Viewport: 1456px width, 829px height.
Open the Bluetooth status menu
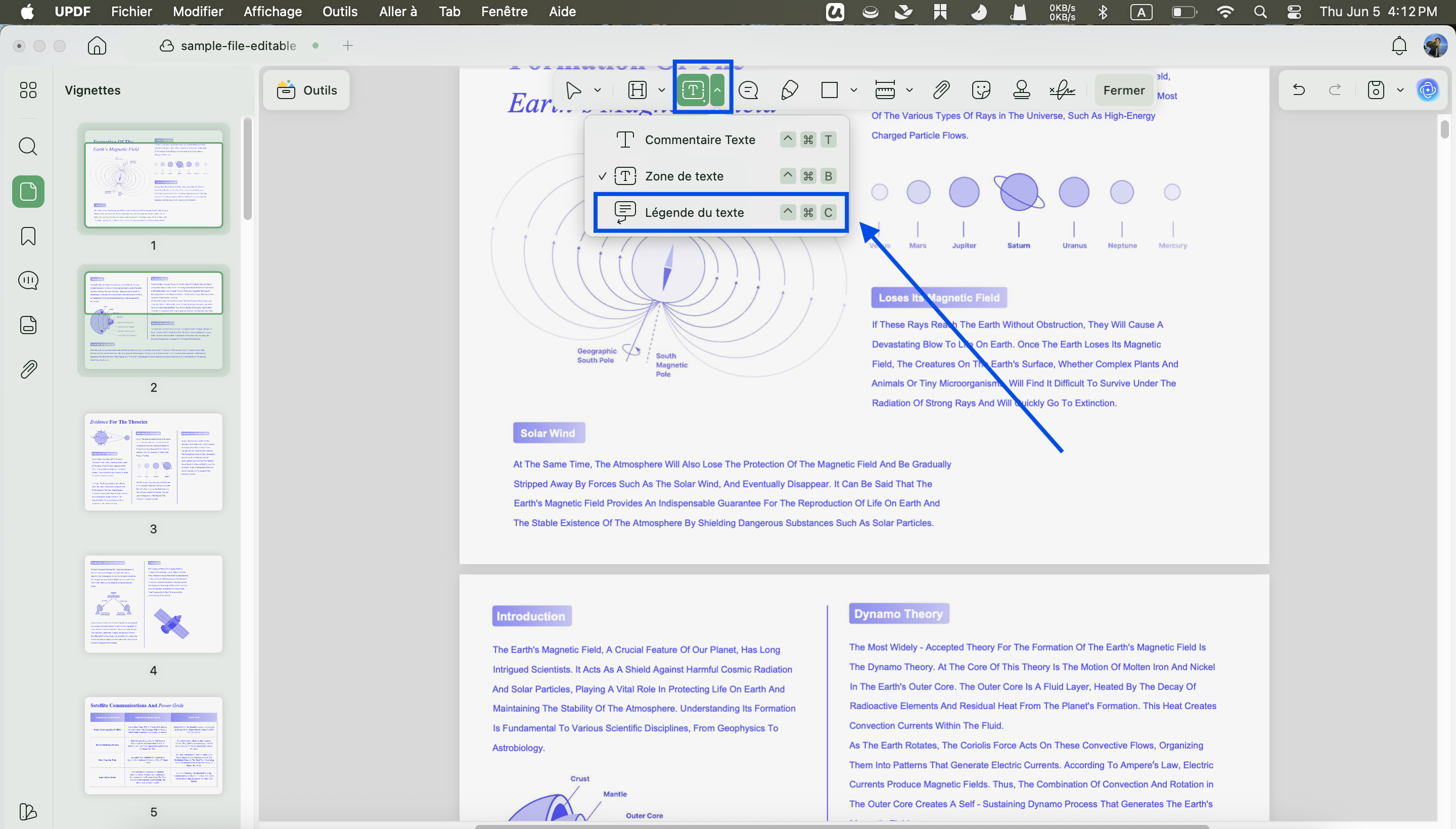point(1103,12)
